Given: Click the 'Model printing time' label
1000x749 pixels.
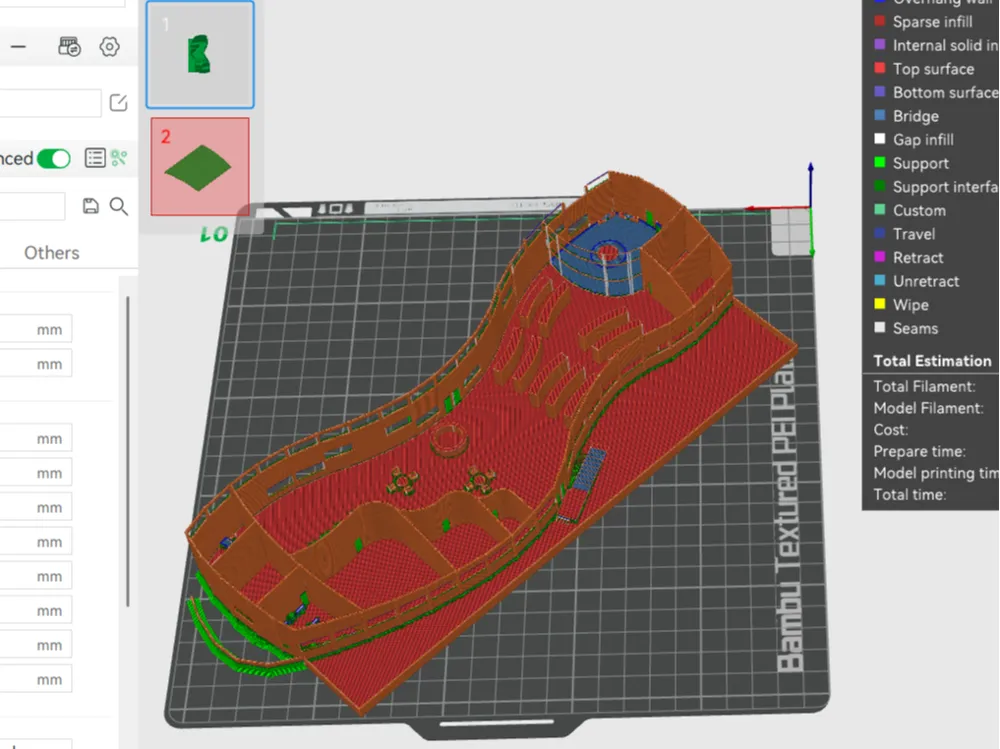Looking at the screenshot, I should 936,473.
